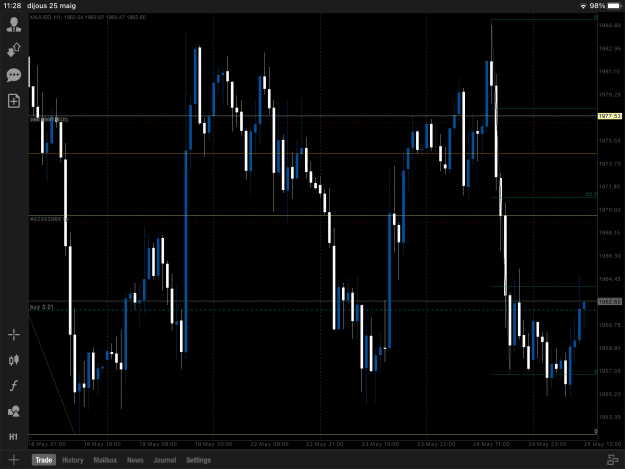Open the News tab
This screenshot has height=469, width=625.
[x=135, y=460]
